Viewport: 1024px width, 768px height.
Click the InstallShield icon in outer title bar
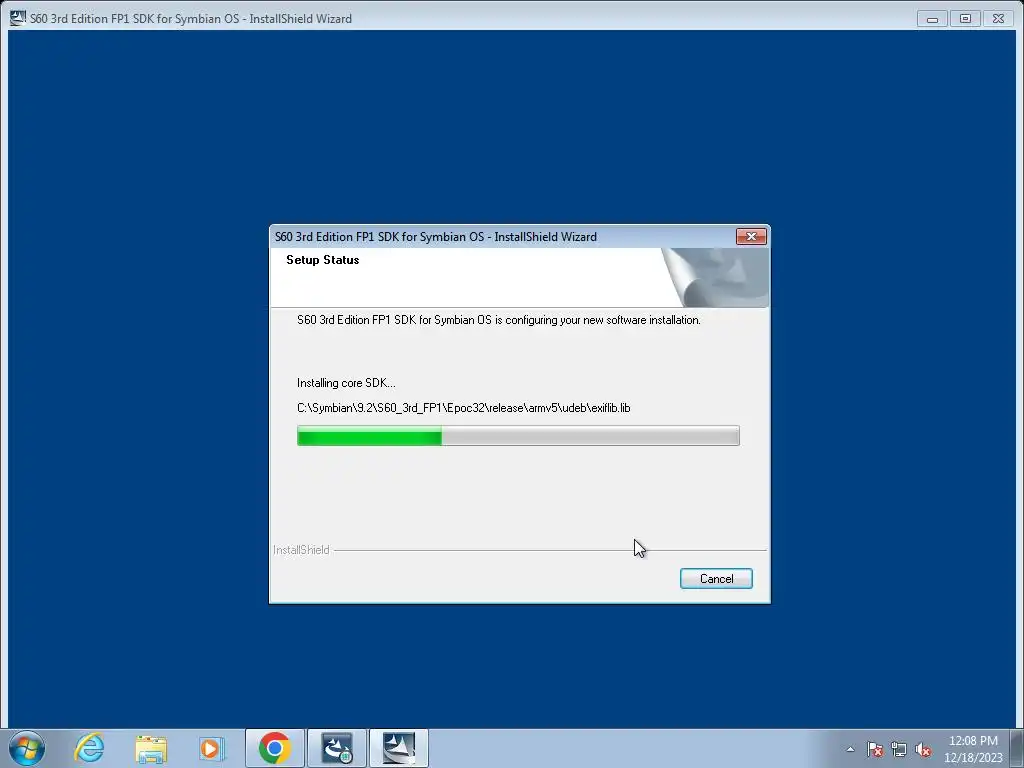tap(18, 18)
